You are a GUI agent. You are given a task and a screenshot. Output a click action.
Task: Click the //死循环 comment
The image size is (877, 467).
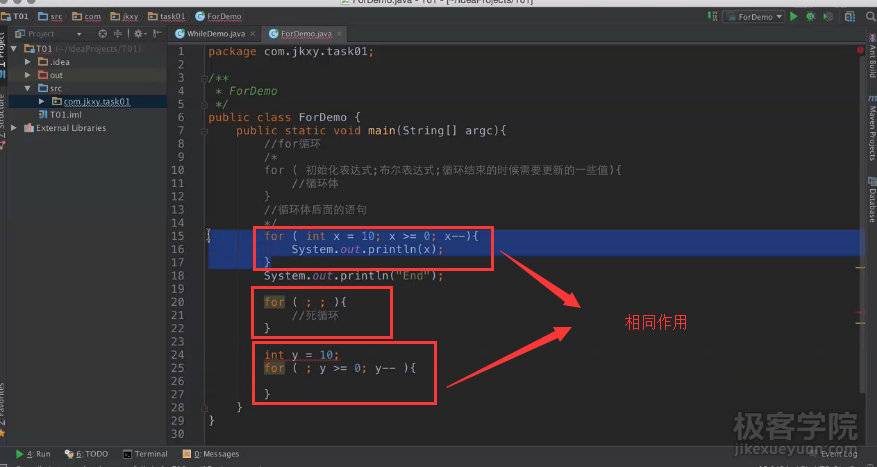point(315,315)
